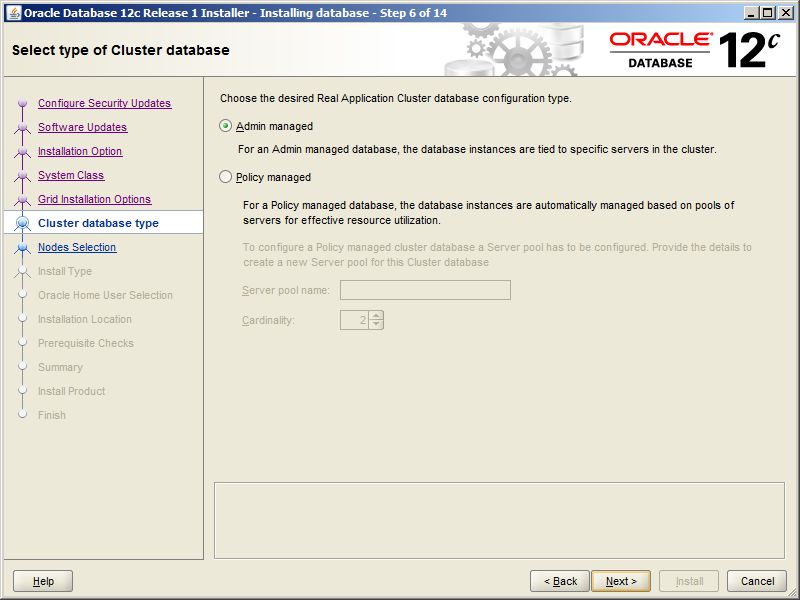Click the Installation Option step bullet icon
This screenshot has width=800, height=600.
(x=22, y=151)
